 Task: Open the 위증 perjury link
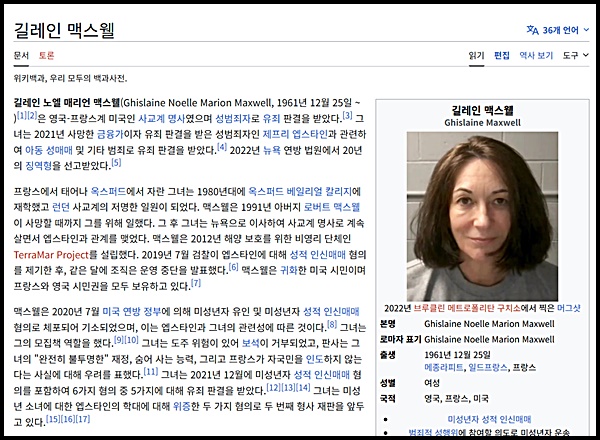[x=181, y=406]
